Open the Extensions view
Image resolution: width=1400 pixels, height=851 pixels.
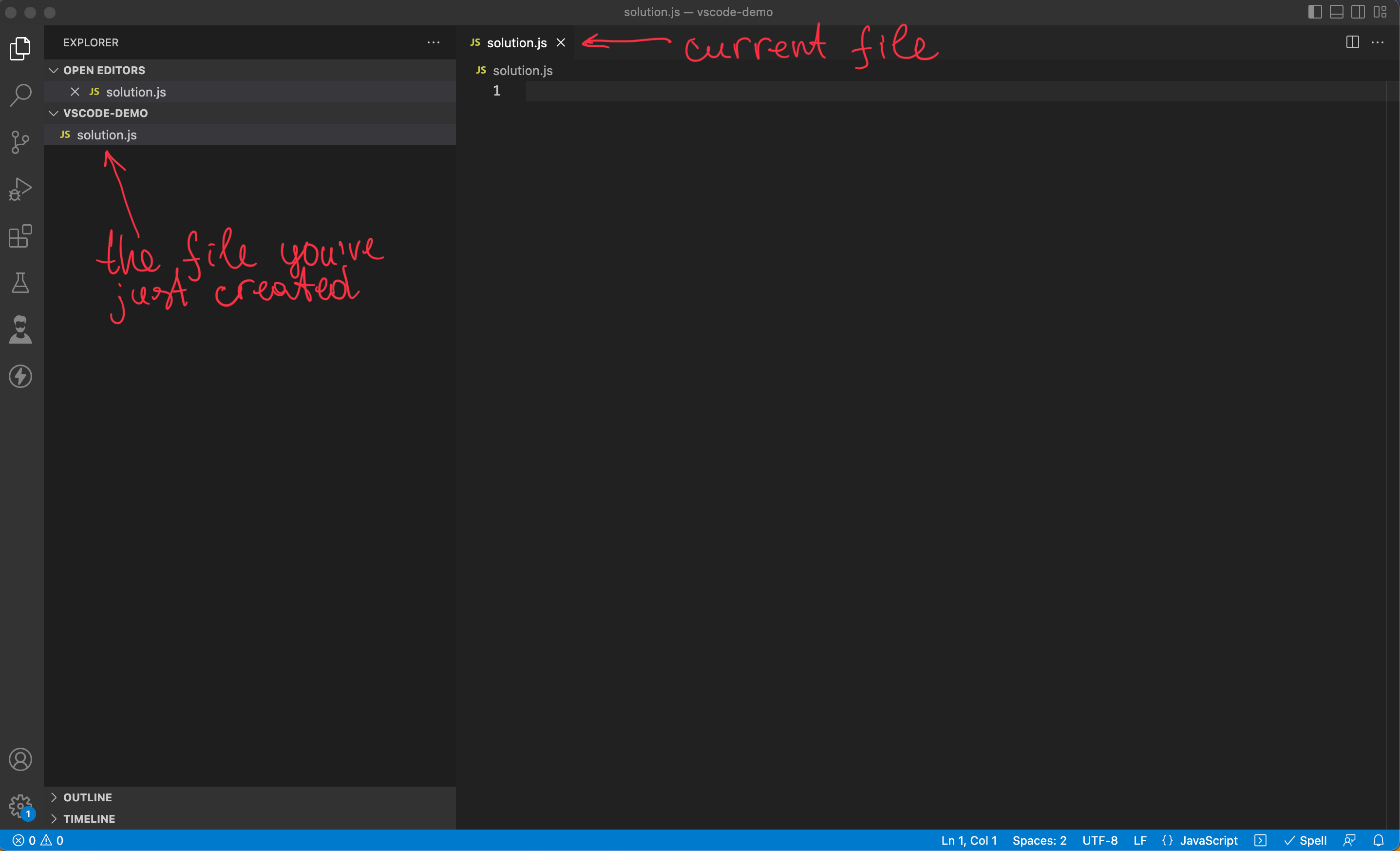pos(20,236)
